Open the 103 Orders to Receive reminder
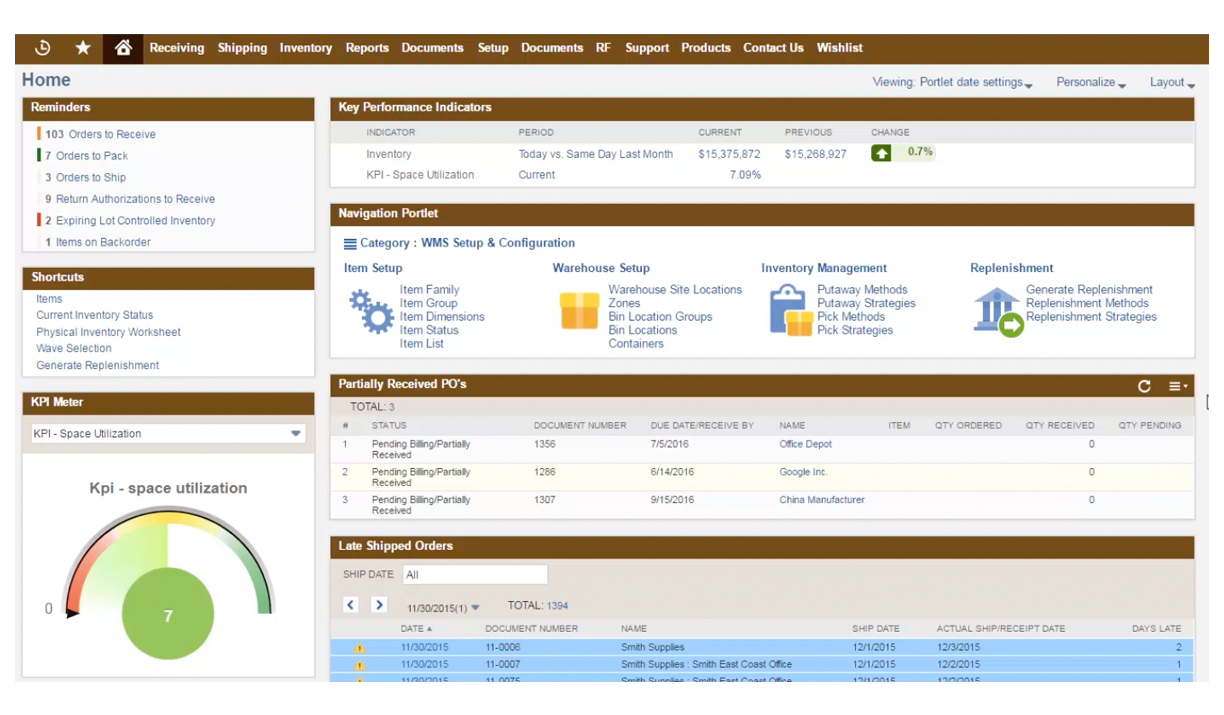This screenshot has height=715, width=1224. tap(100, 134)
